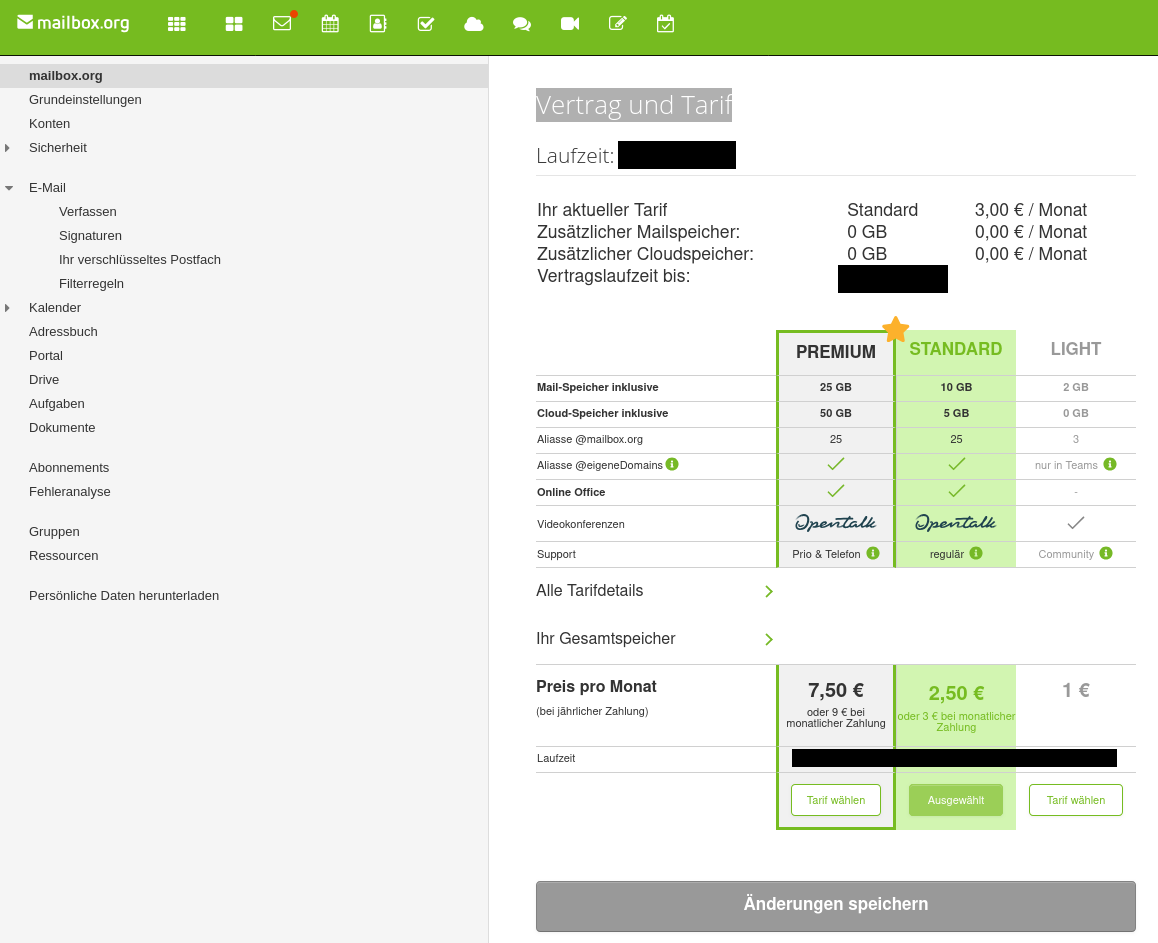The image size is (1158, 943).
Task: Open the all-applications grid launcher
Action: [177, 24]
